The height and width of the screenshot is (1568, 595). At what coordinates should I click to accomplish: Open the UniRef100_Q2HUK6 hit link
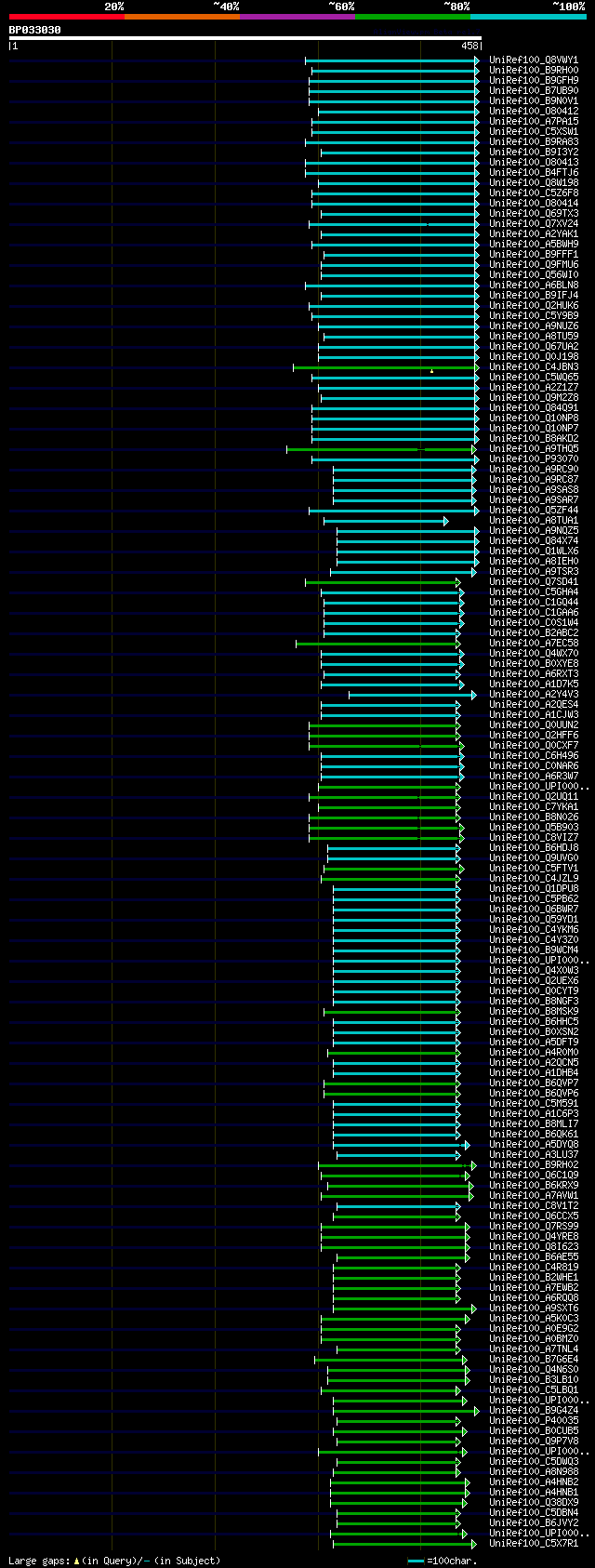point(534,306)
